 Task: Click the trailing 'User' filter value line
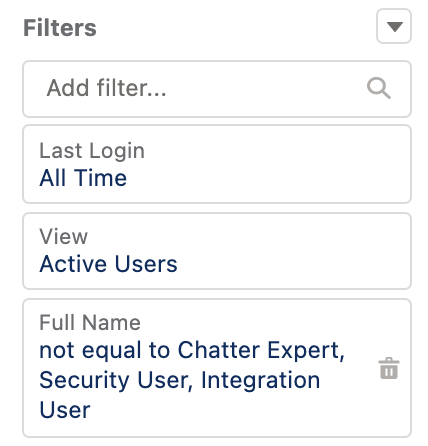click(x=65, y=410)
